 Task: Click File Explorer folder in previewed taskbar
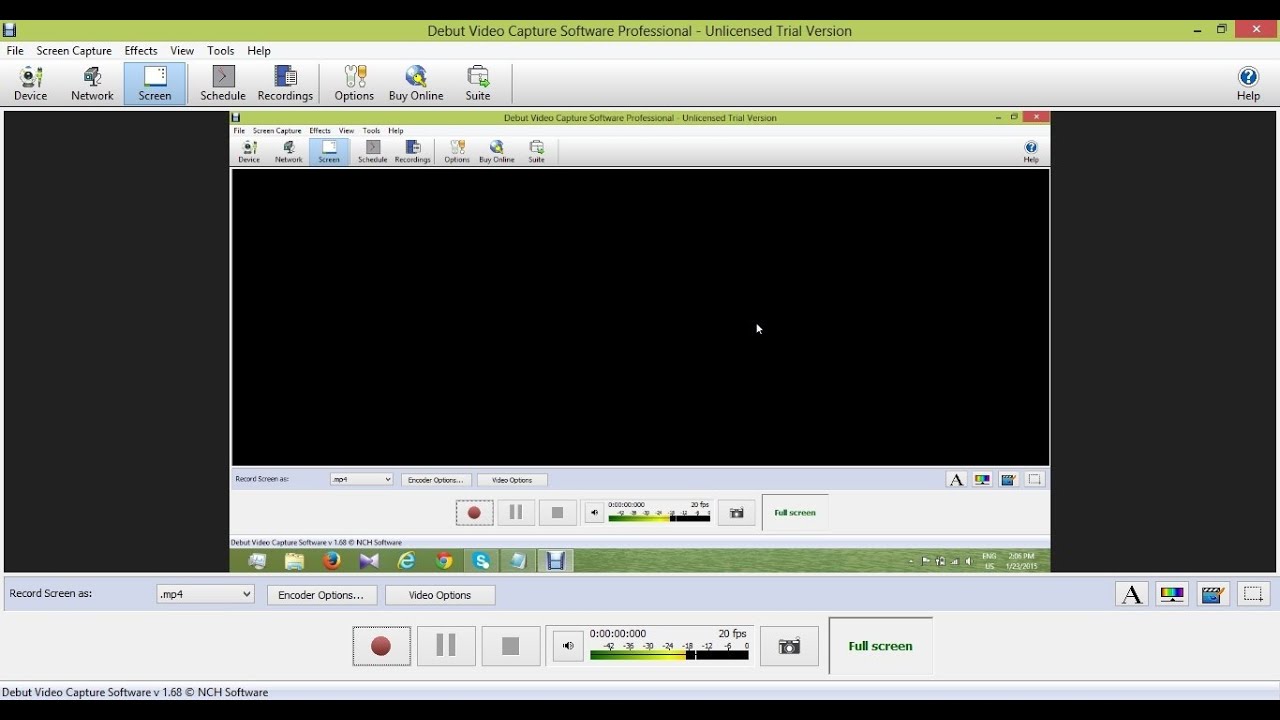pos(294,561)
